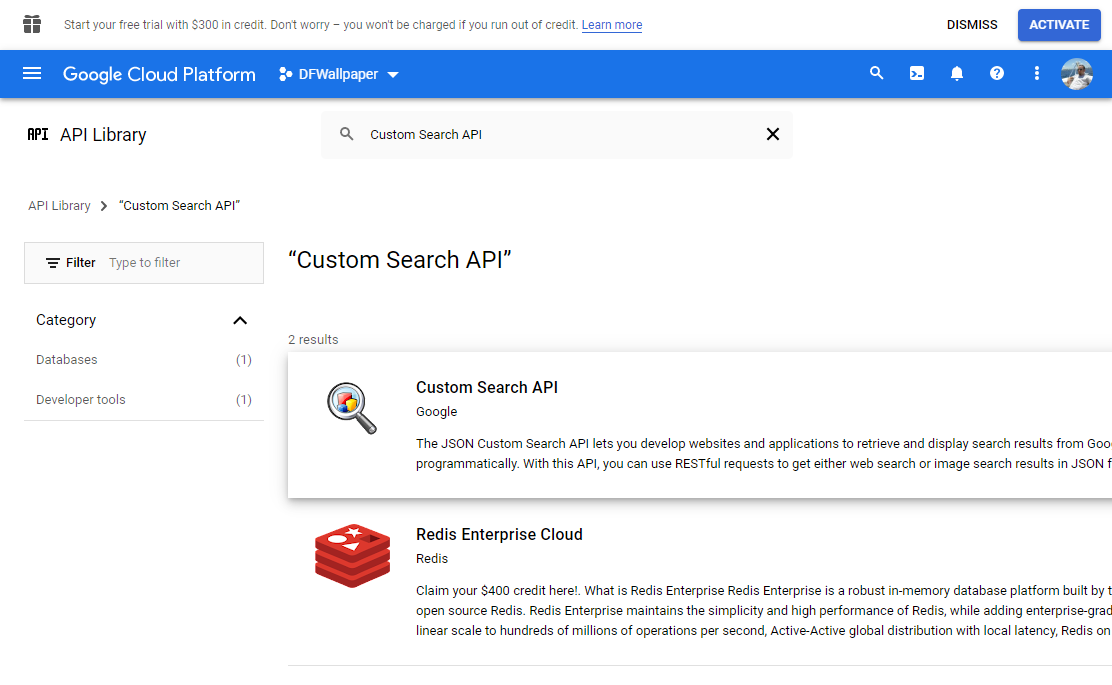Image resolution: width=1112 pixels, height=685 pixels.
Task: Activate the free trial
Action: click(x=1059, y=25)
